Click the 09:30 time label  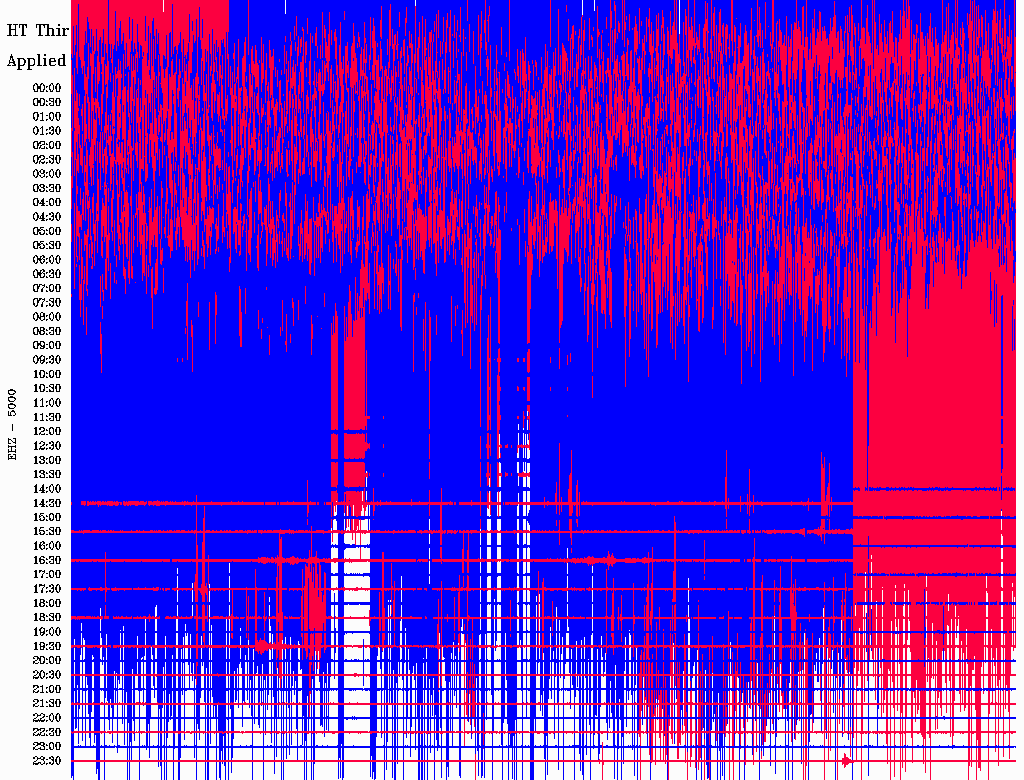coord(47,360)
